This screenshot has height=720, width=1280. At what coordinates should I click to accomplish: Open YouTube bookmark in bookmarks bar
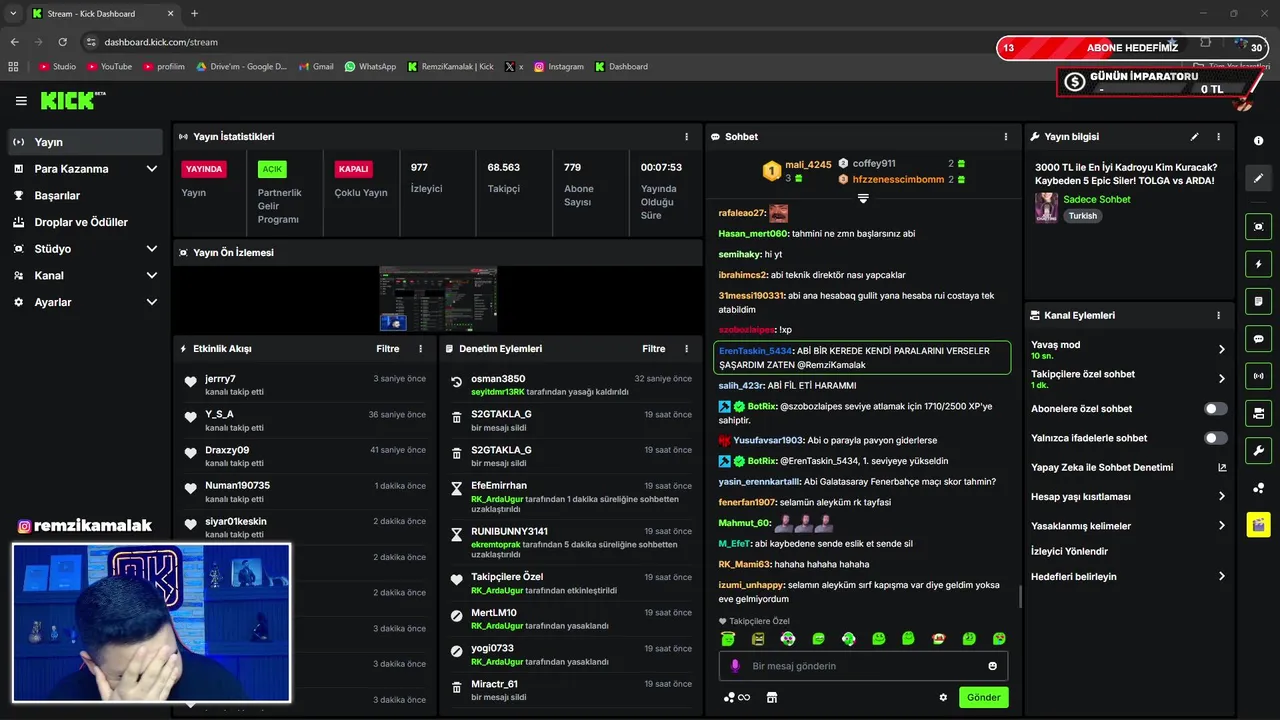109,67
